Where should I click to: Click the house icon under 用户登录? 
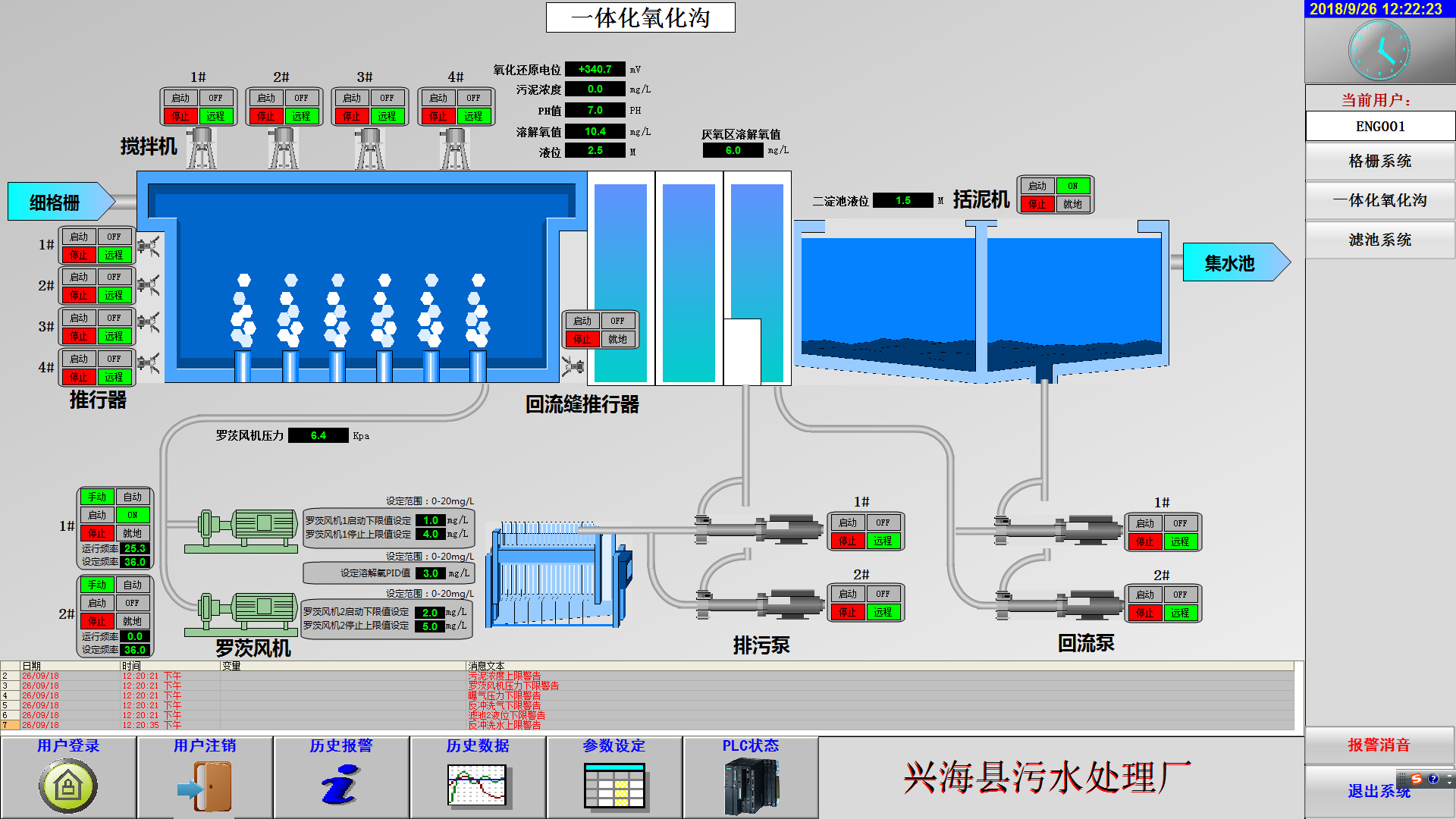point(67,786)
